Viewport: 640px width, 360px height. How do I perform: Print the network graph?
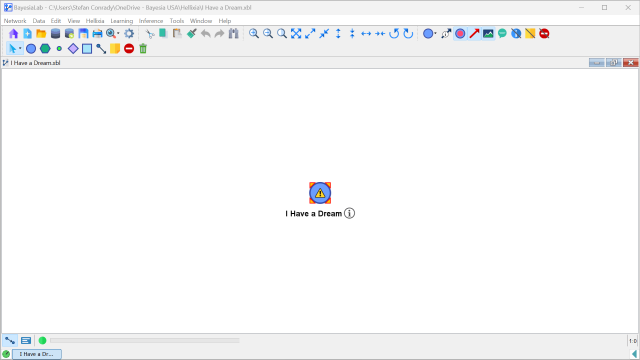97,33
